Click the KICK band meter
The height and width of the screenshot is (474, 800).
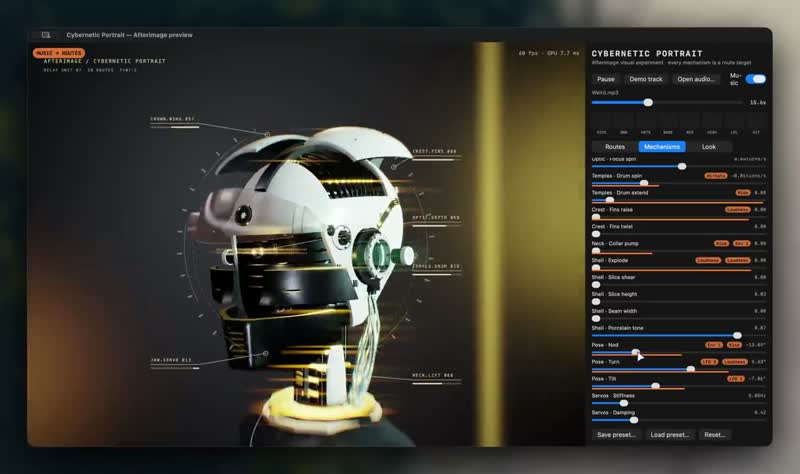pyautogui.click(x=602, y=124)
